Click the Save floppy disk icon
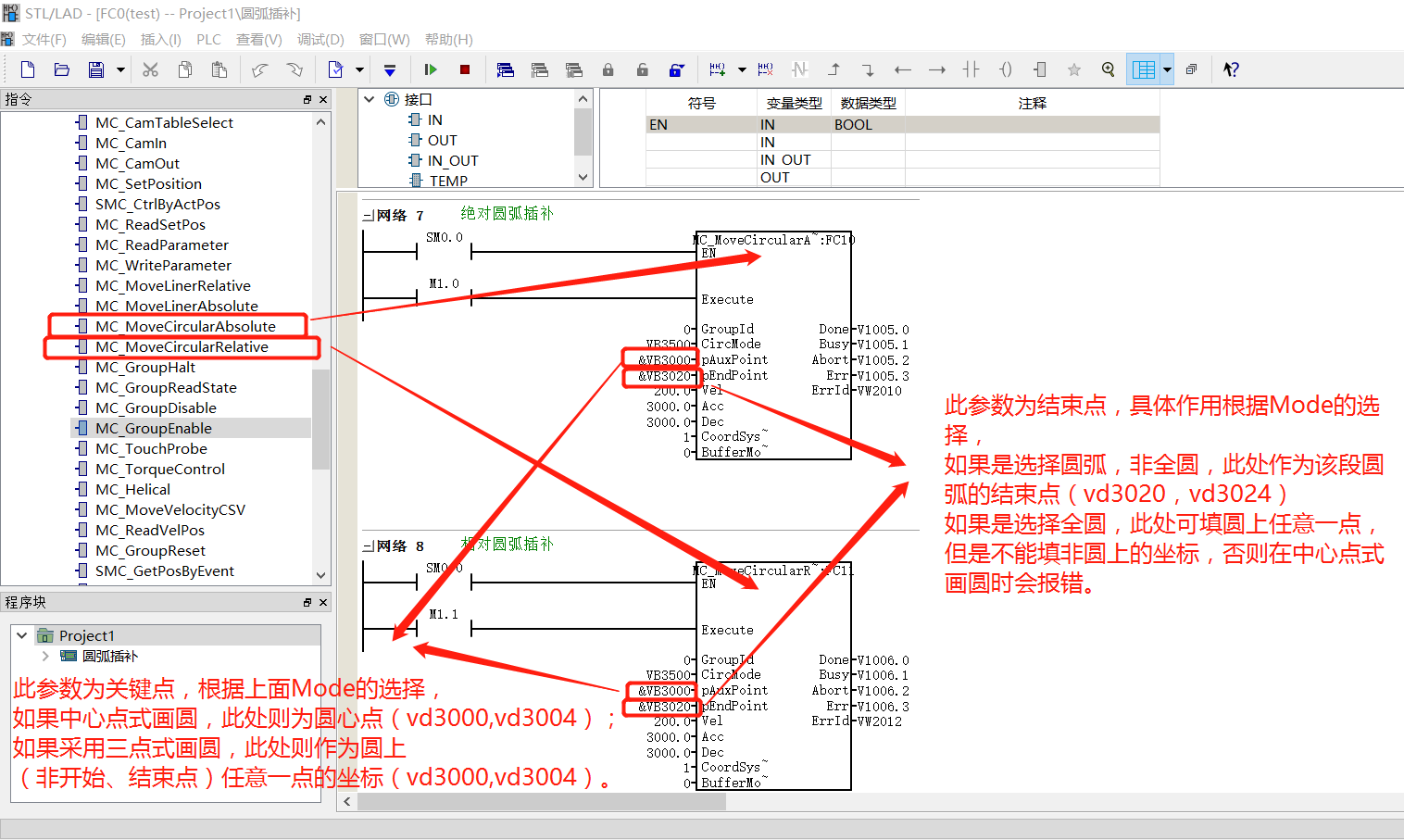Image resolution: width=1404 pixels, height=840 pixels. 96,69
